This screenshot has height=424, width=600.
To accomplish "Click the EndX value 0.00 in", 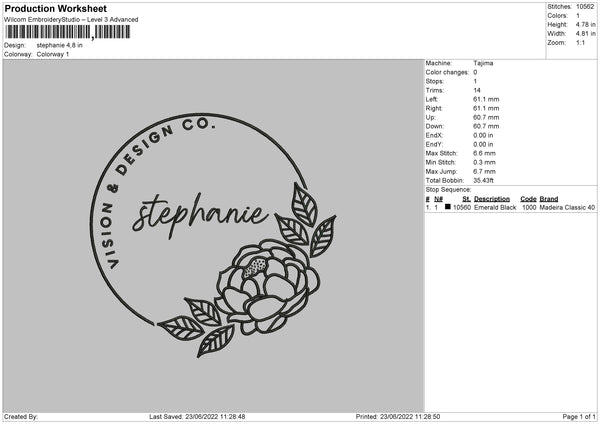I will pyautogui.click(x=483, y=135).
